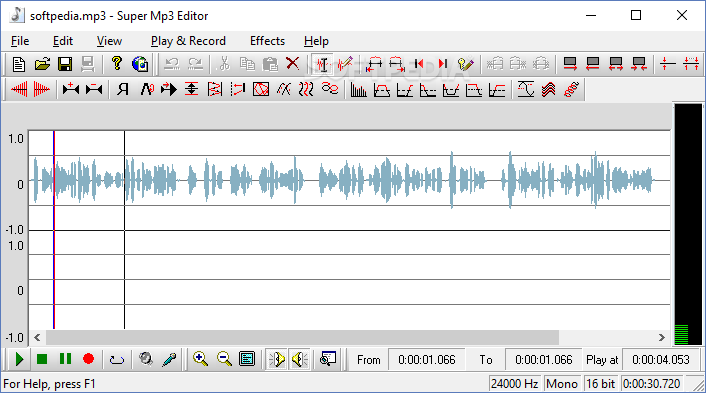The width and height of the screenshot is (706, 393).
Task: Click the From time field 0:00:01.066
Action: (x=427, y=360)
